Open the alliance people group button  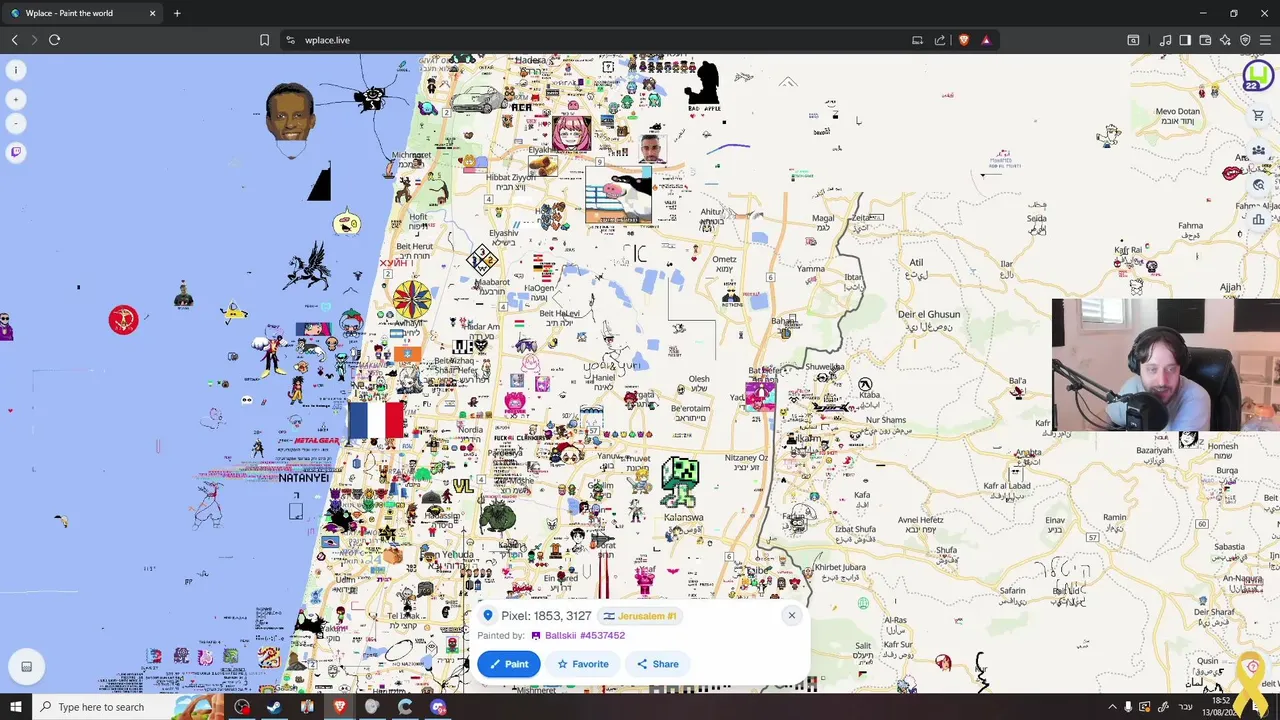(x=1259, y=150)
